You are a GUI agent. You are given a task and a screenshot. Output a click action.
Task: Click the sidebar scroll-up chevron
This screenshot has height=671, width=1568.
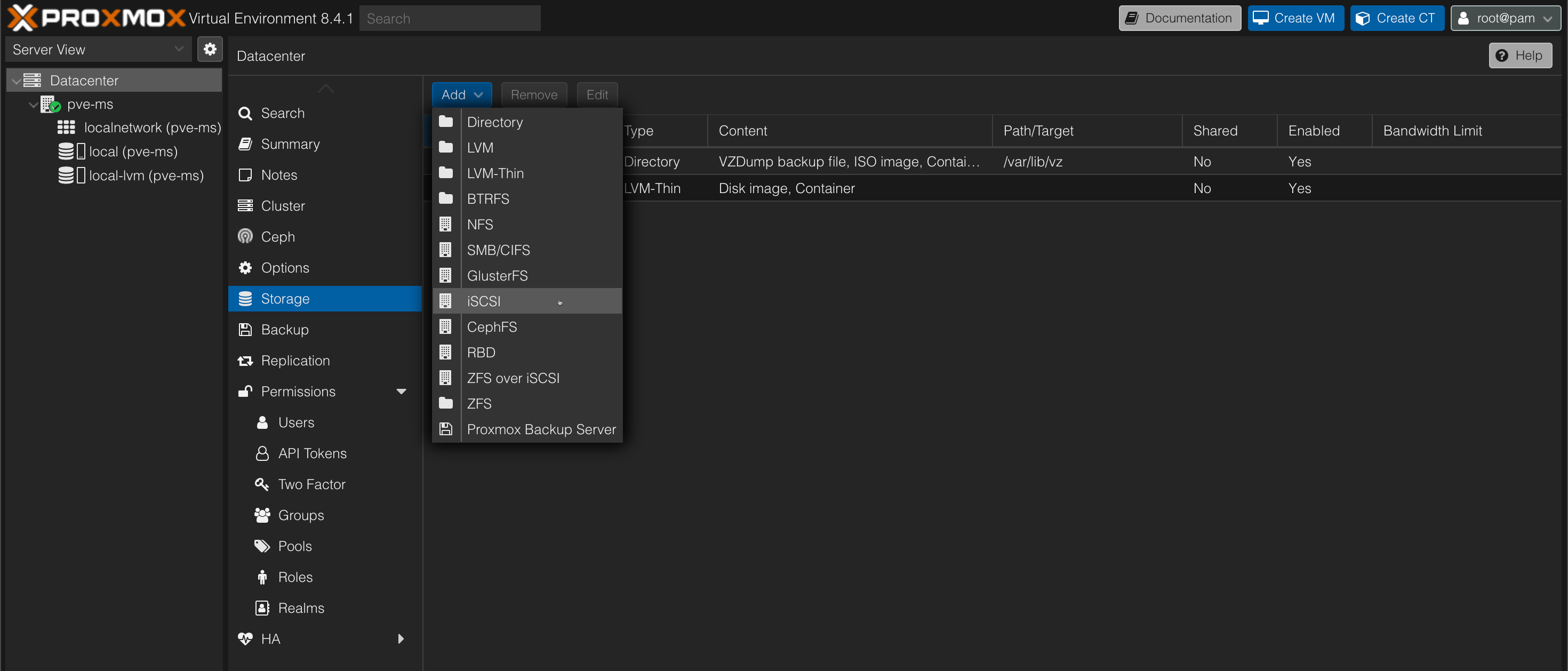[x=326, y=89]
